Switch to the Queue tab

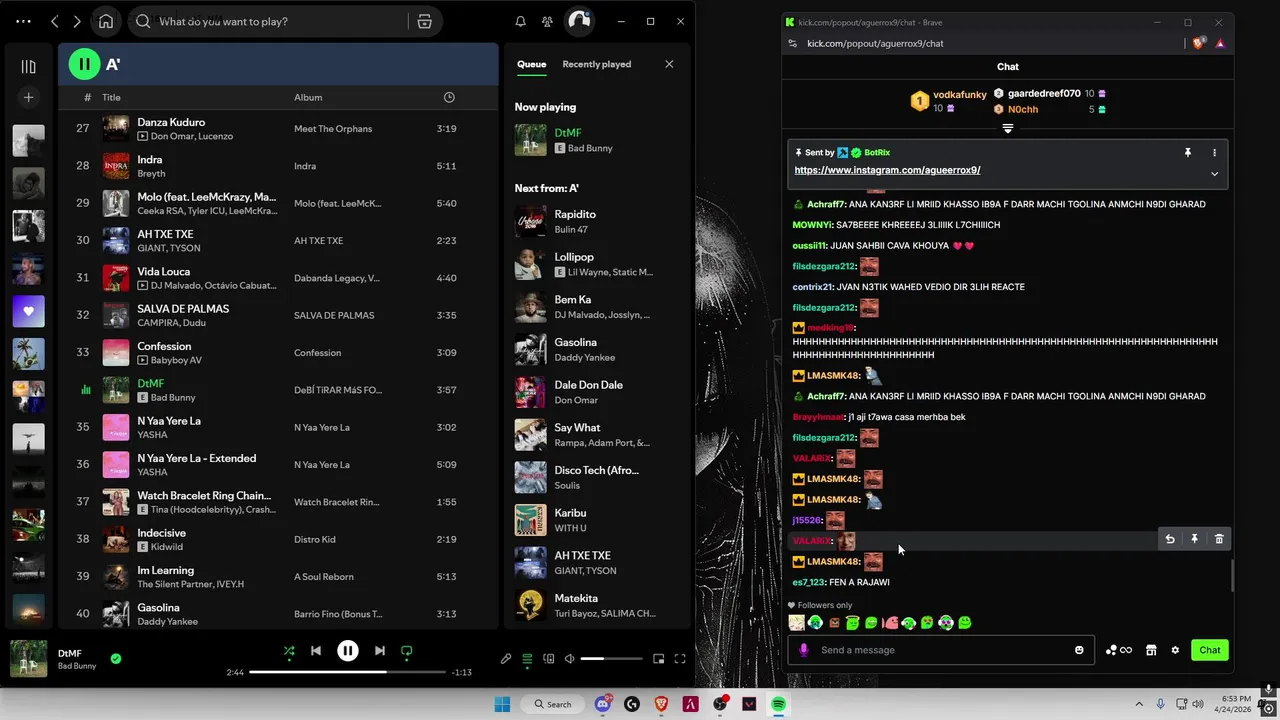[531, 64]
